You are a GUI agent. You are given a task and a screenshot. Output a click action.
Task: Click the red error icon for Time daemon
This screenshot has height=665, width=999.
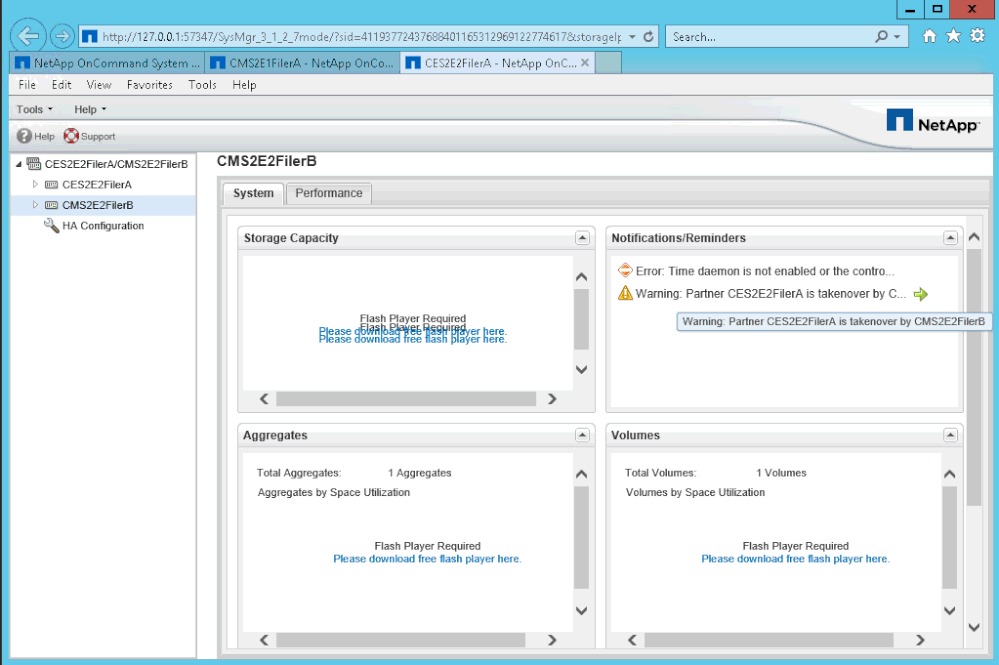tap(625, 271)
